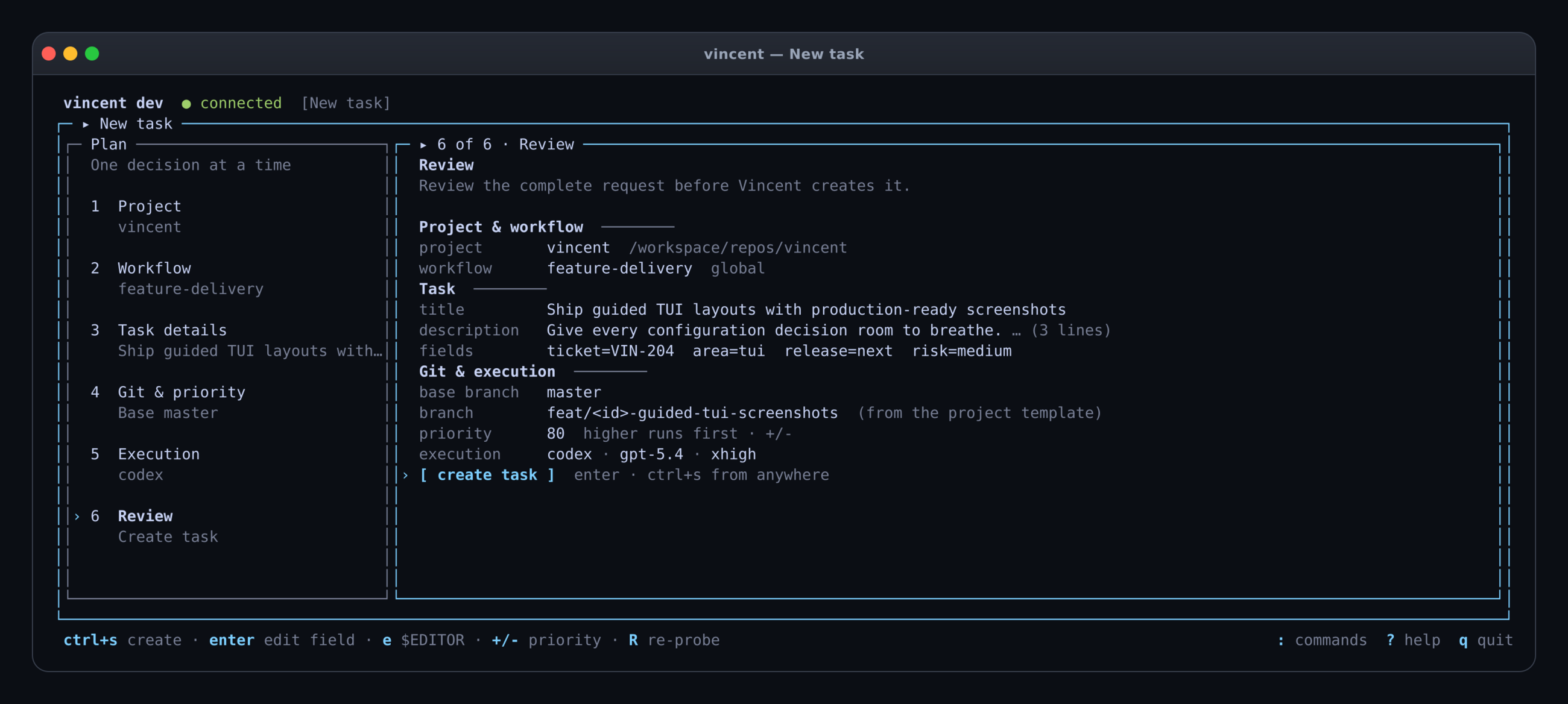The width and height of the screenshot is (1568, 704).
Task: Click chevron cursor before create task
Action: pos(405,475)
